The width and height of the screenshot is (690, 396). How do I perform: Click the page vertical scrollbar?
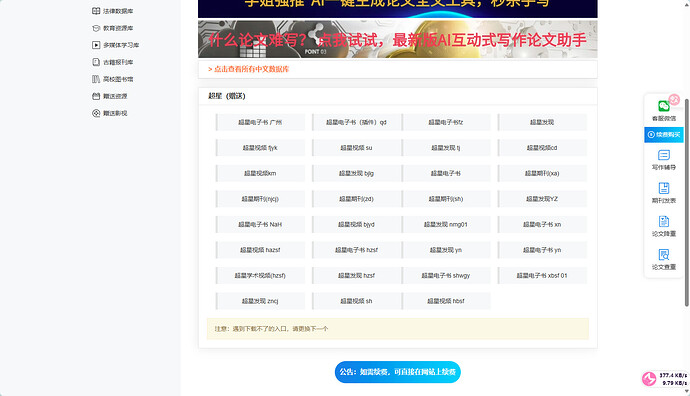point(686,202)
